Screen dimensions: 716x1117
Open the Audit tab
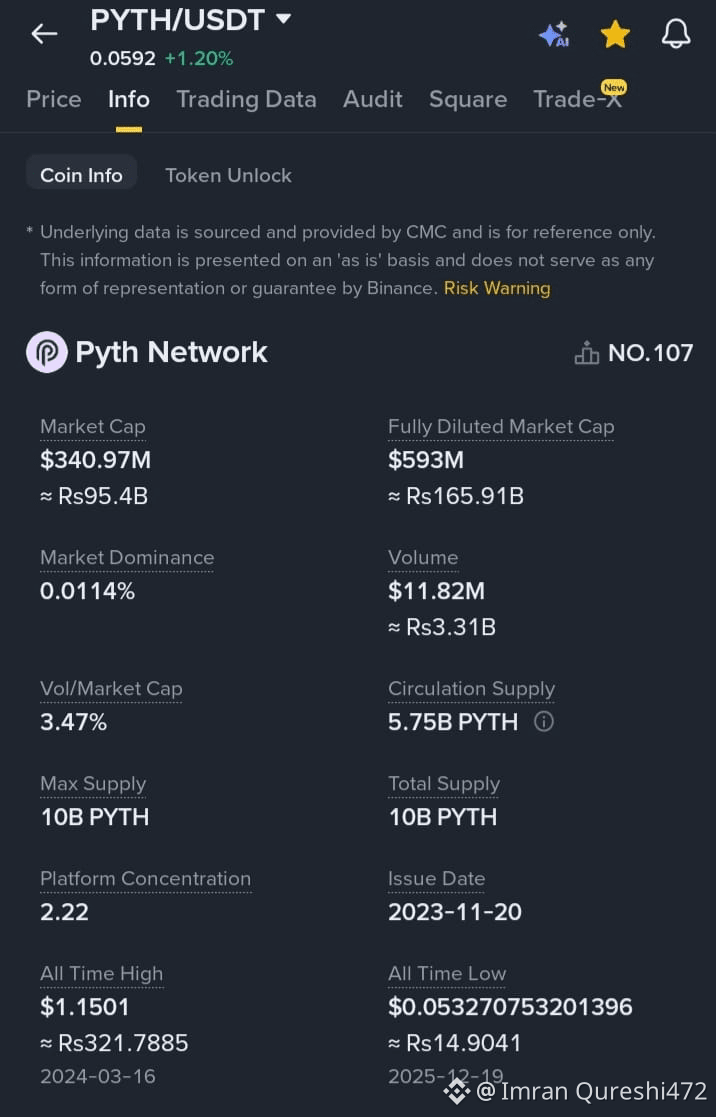click(372, 99)
